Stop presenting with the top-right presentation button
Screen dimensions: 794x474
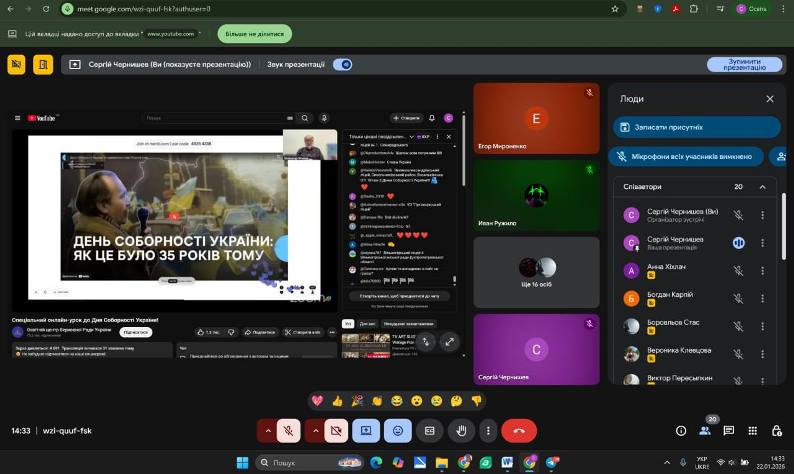click(744, 64)
